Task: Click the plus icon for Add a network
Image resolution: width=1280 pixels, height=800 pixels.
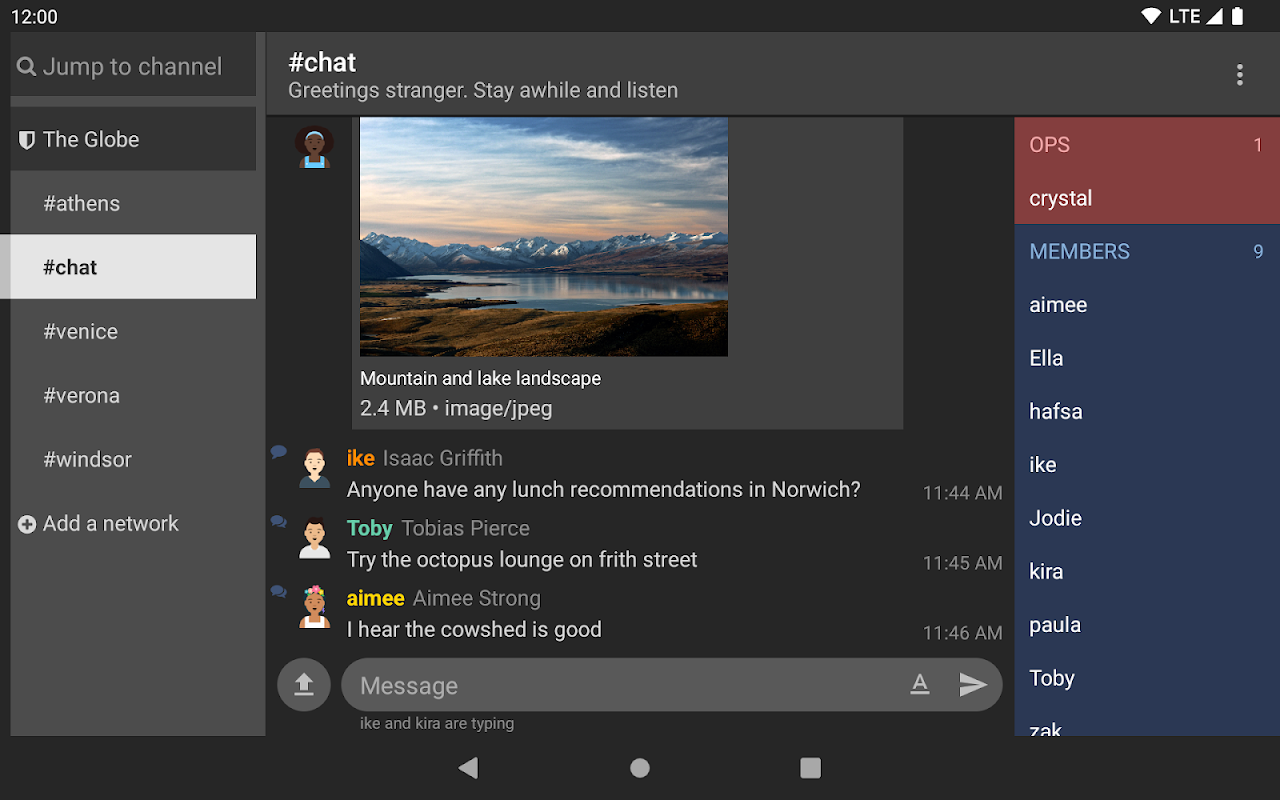Action: pyautogui.click(x=27, y=524)
